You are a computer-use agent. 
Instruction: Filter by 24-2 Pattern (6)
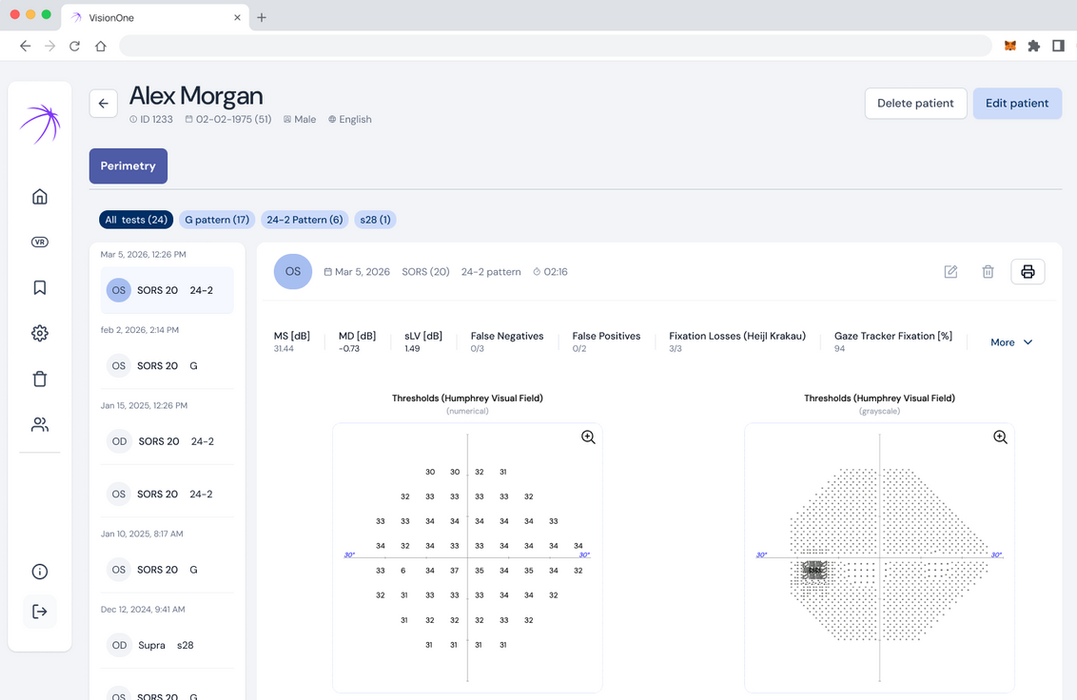[x=304, y=220]
